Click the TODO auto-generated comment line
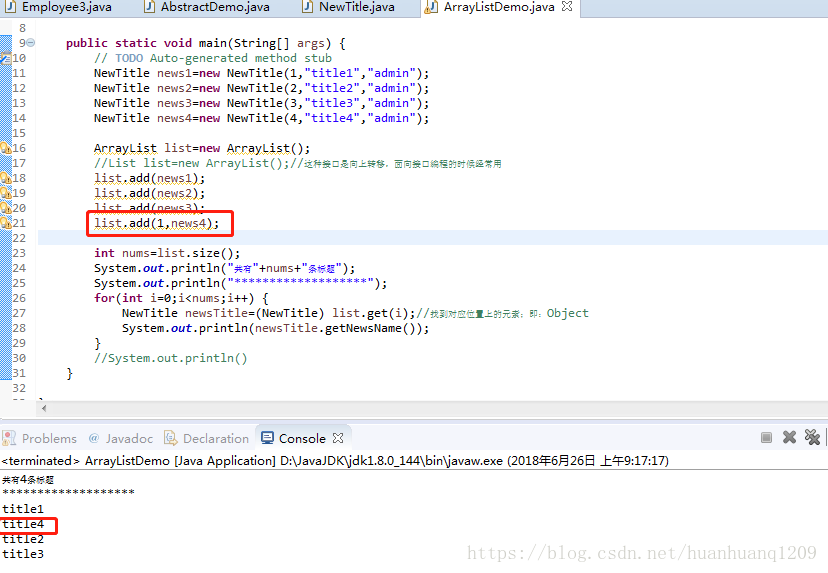 [x=213, y=58]
